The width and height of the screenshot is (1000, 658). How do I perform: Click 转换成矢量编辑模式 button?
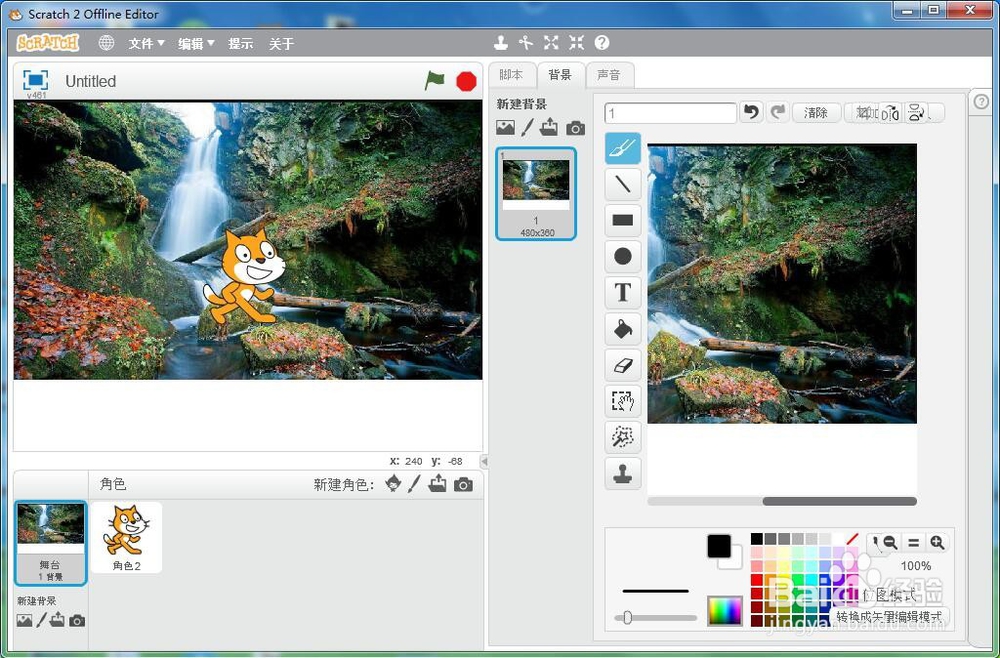(x=889, y=617)
